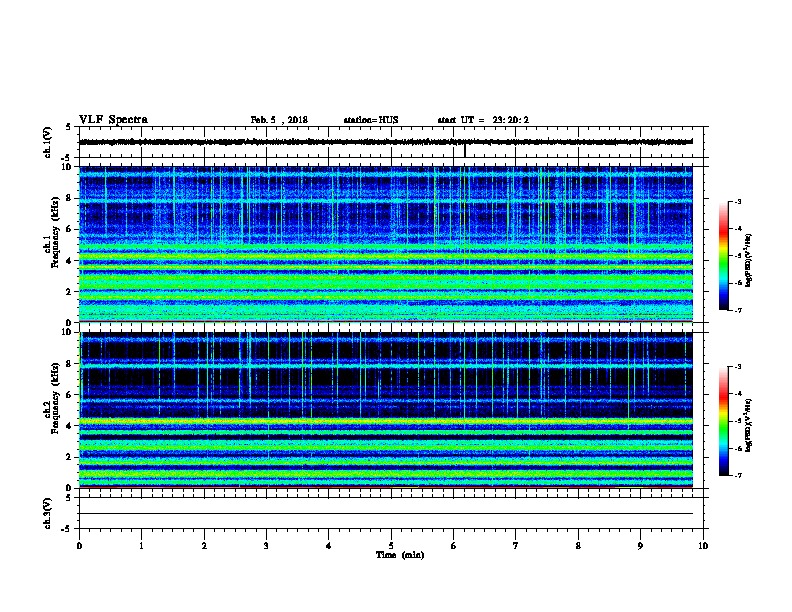Click the ch.1 spectrogram color scale bar
This screenshot has width=792, height=612.
tap(723, 256)
